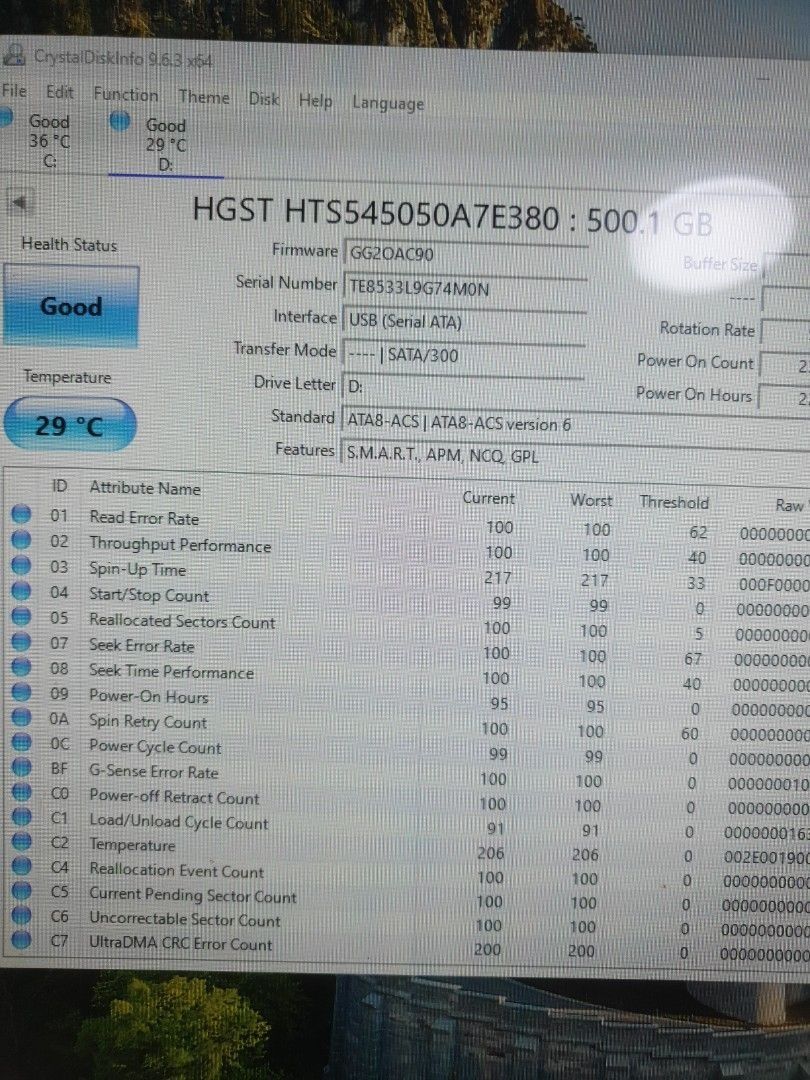Open the Theme menu
Screen dimensions: 810x1080
[x=204, y=97]
